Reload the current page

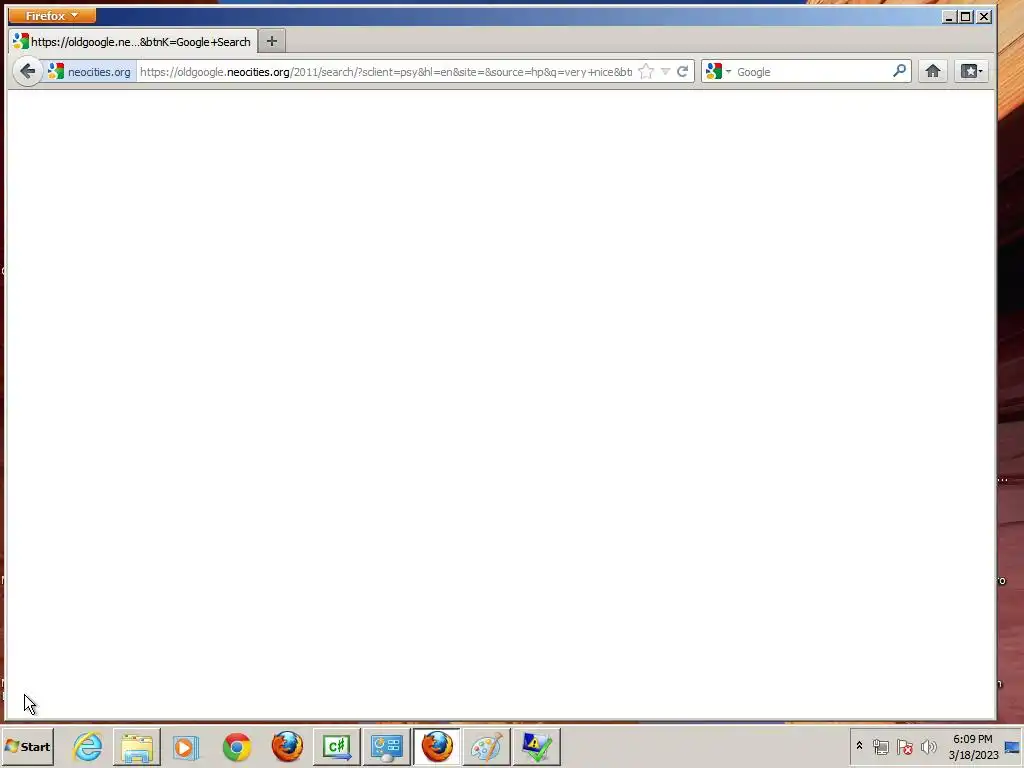point(682,72)
